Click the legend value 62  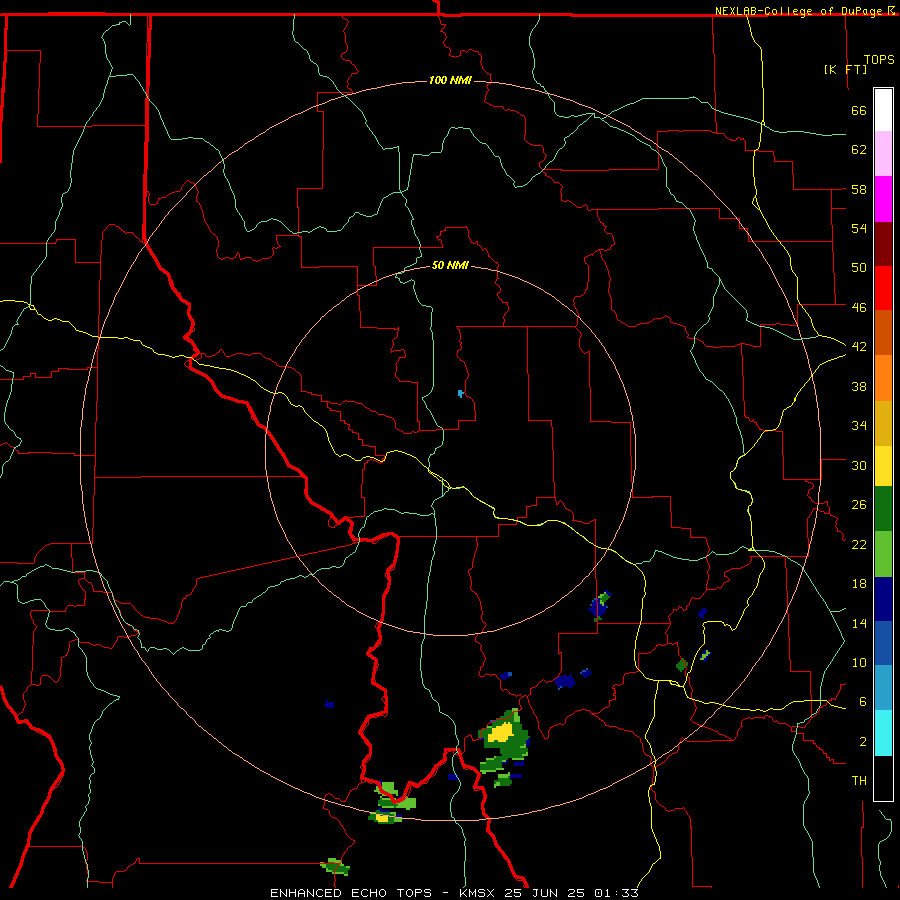[859, 150]
